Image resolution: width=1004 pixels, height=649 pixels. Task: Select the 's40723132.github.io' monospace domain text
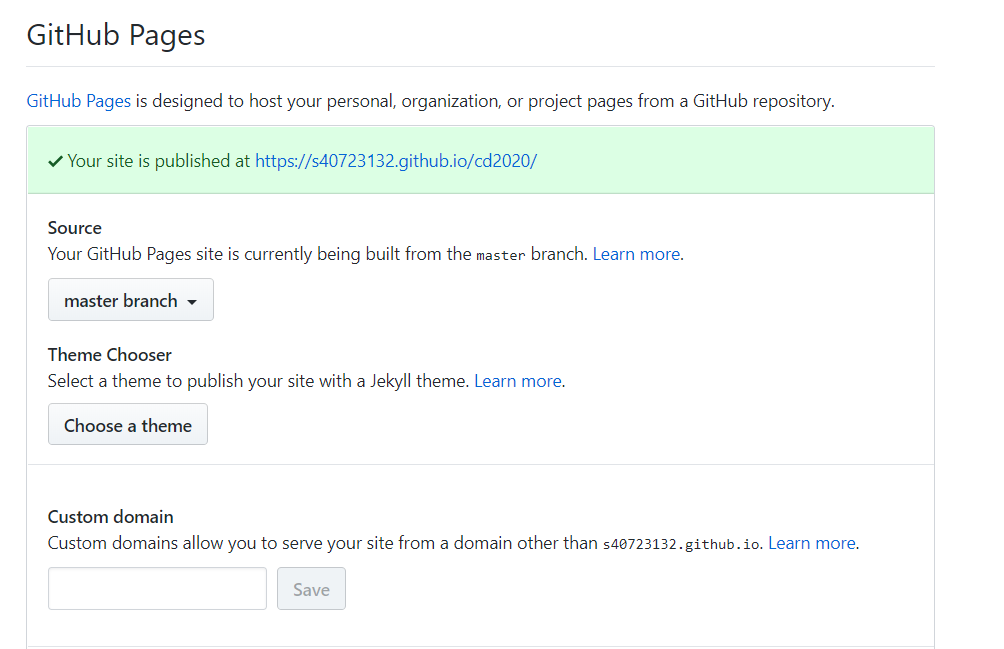coord(681,544)
